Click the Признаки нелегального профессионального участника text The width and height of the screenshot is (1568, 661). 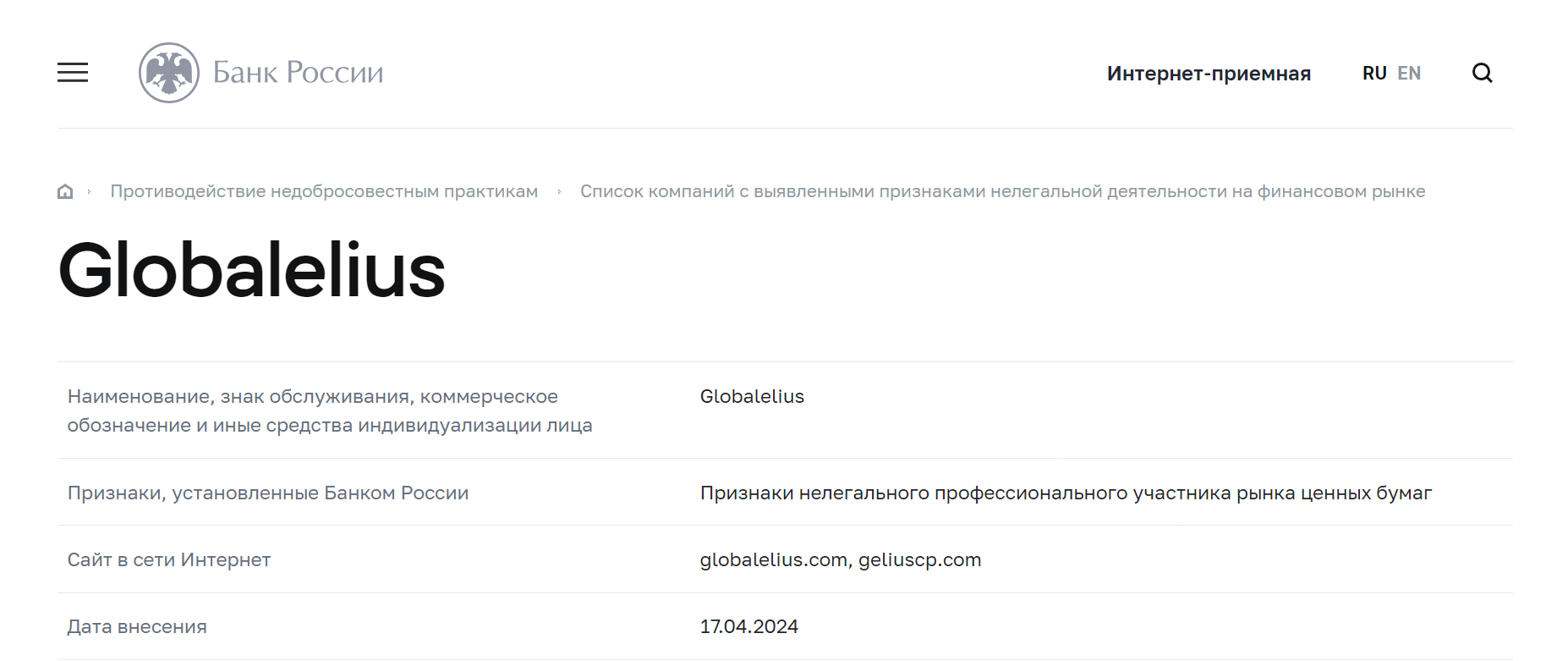(x=1066, y=493)
